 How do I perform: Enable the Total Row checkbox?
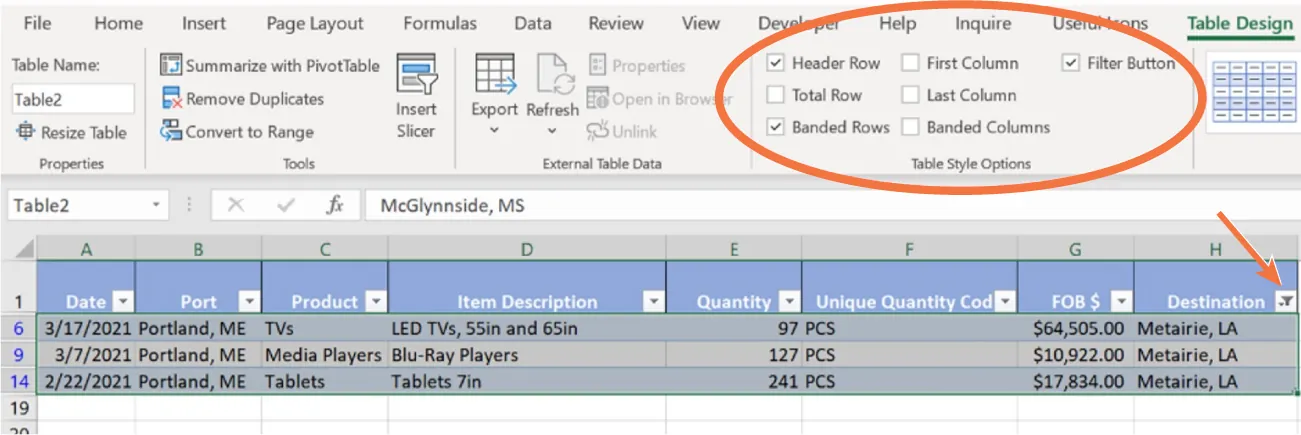[775, 95]
